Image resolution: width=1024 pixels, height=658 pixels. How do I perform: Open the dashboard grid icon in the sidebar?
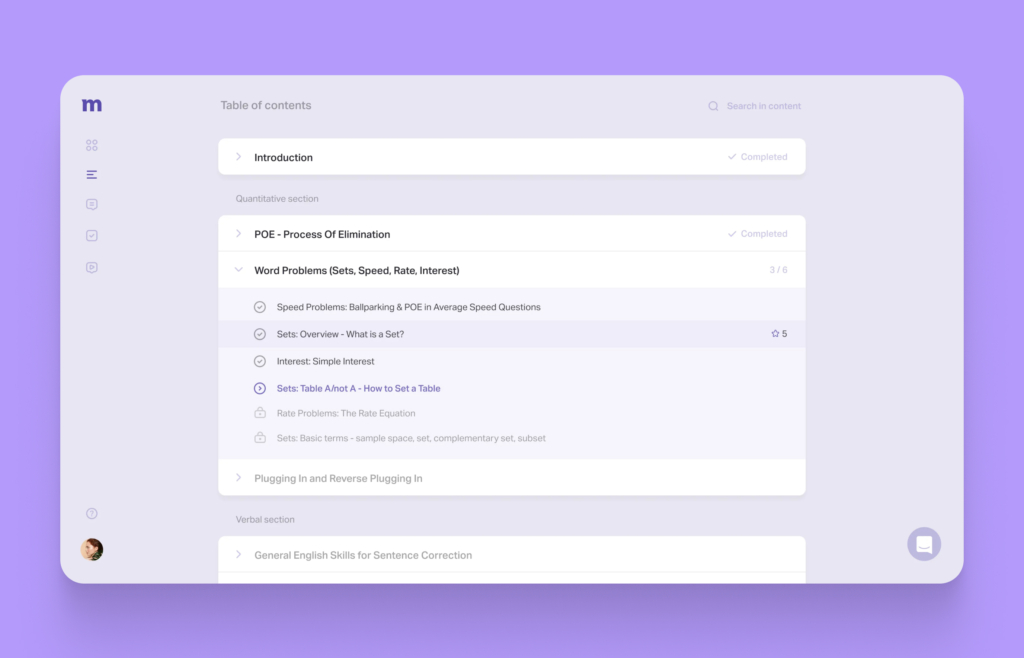92,145
